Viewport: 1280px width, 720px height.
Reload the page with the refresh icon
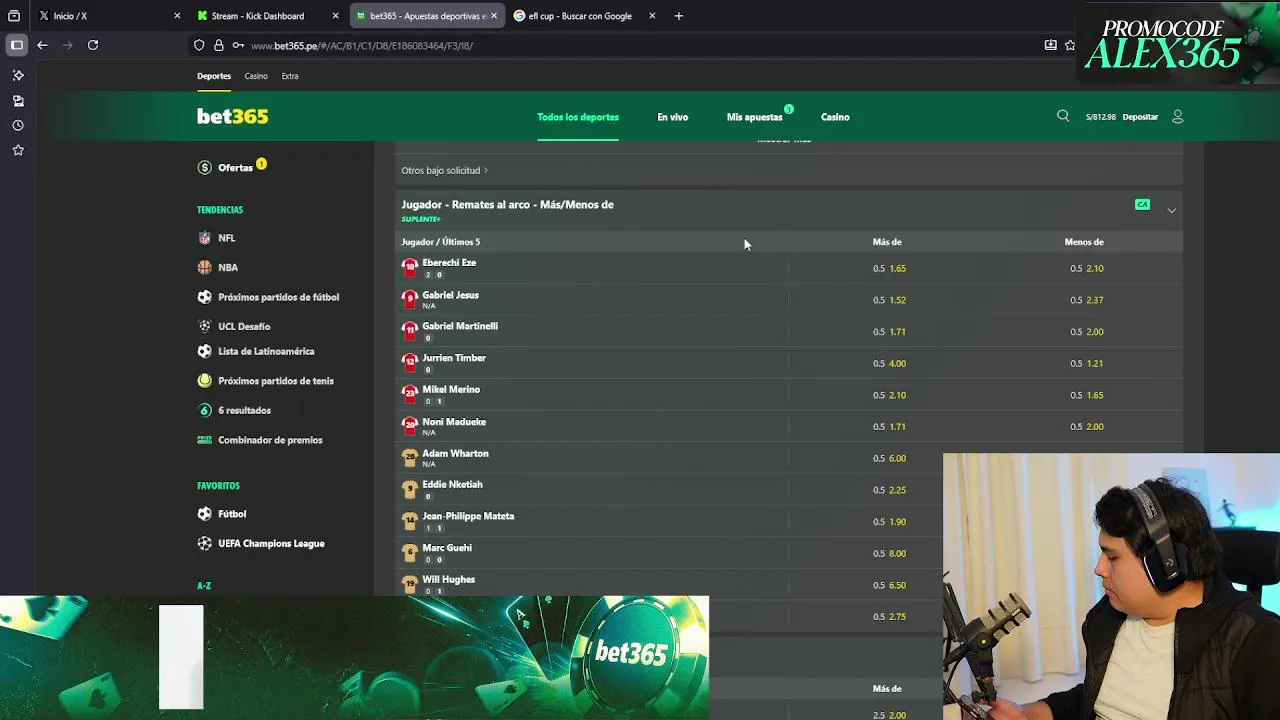coord(93,45)
